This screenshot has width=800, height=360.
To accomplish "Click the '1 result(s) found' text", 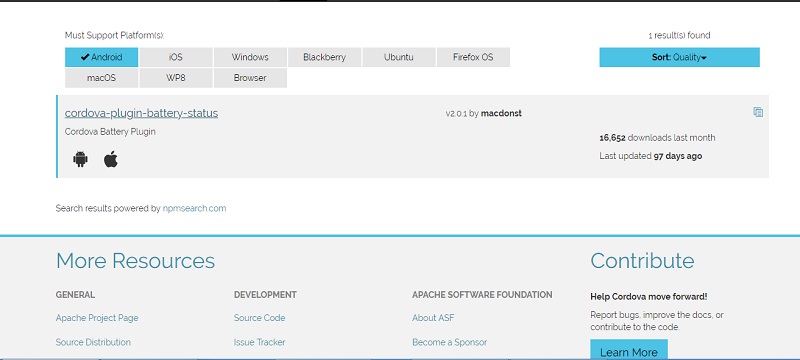I will 679,35.
